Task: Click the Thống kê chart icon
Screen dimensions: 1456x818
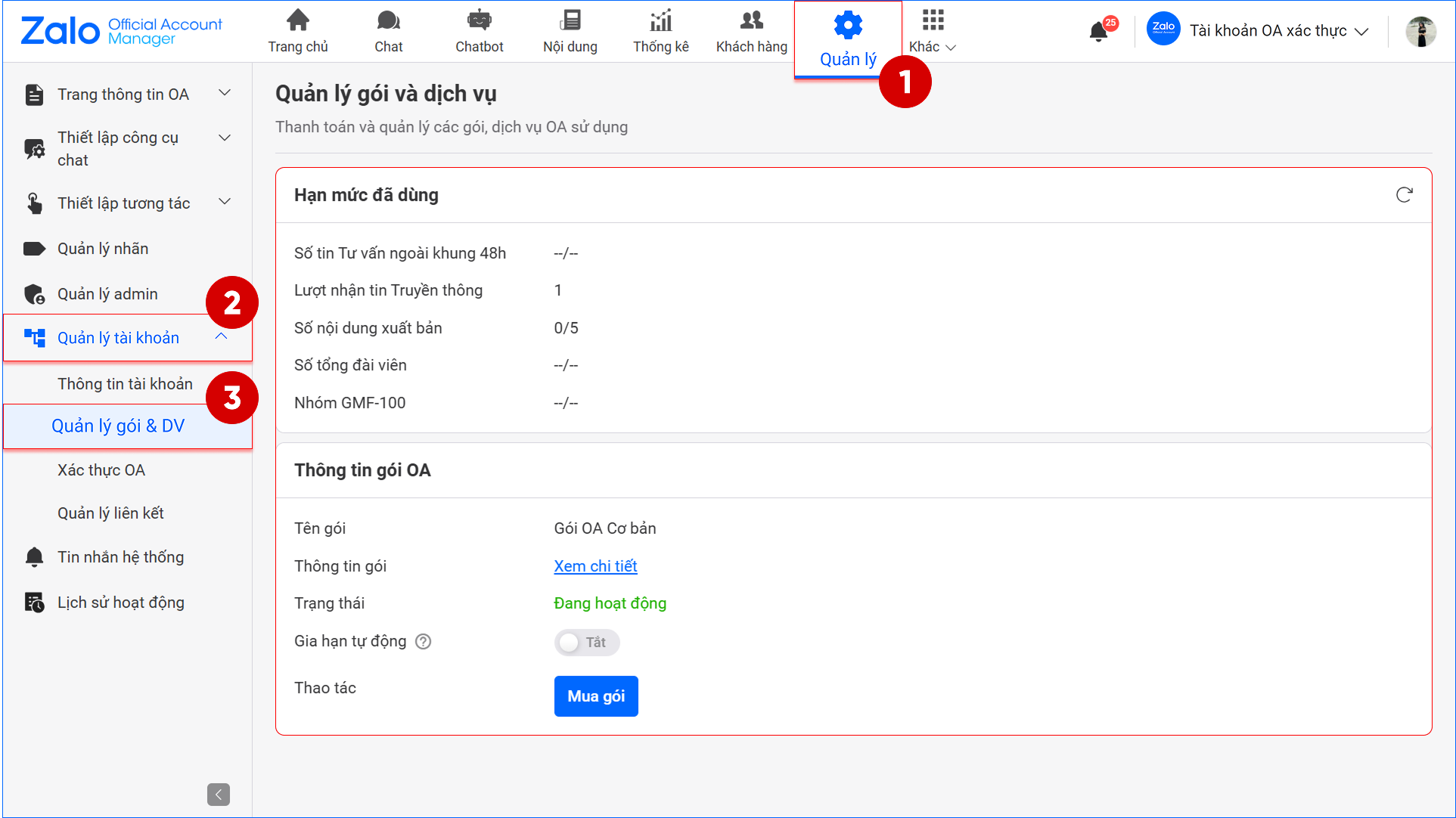Action: (660, 20)
